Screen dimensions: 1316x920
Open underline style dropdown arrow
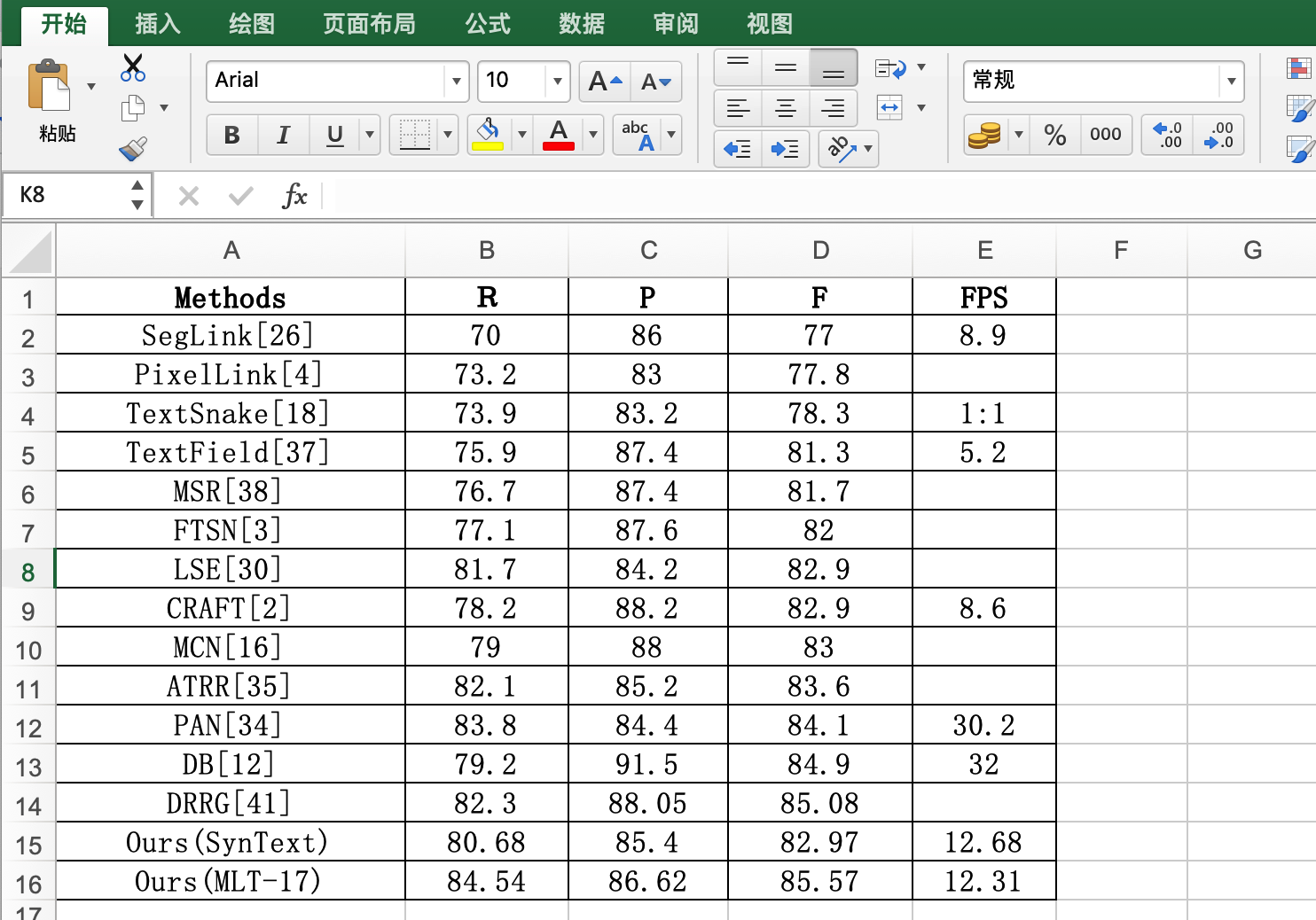point(370,135)
